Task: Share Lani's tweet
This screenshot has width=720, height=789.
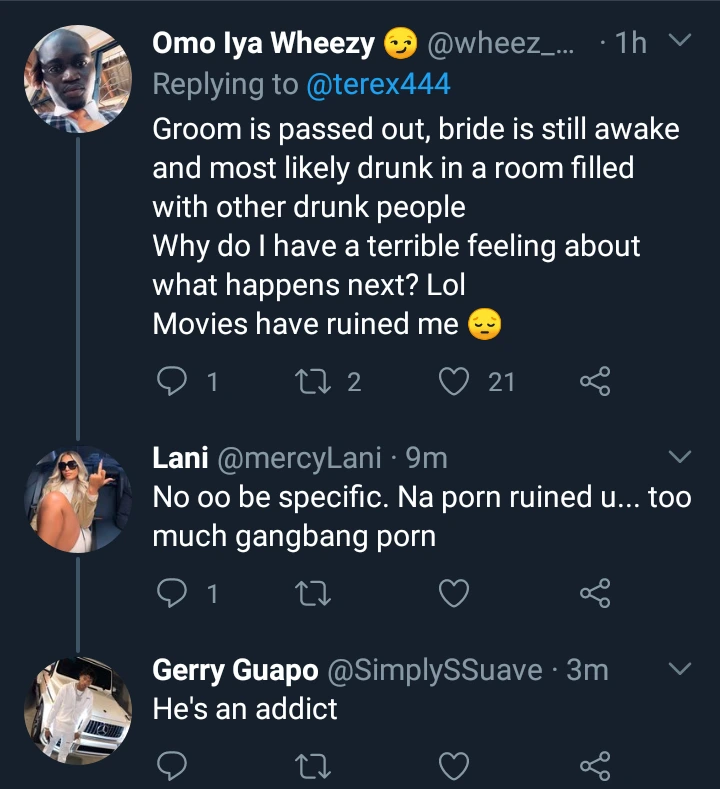Action: pyautogui.click(x=594, y=594)
